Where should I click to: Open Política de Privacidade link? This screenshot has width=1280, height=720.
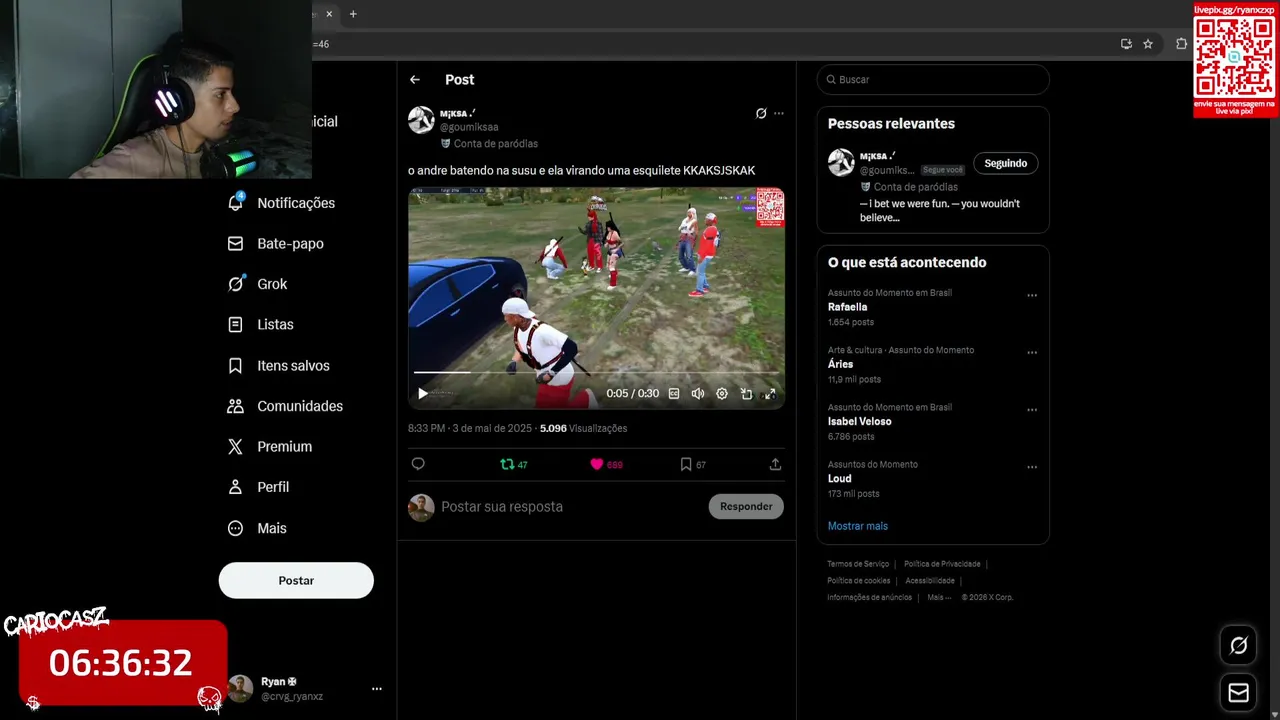click(x=942, y=564)
